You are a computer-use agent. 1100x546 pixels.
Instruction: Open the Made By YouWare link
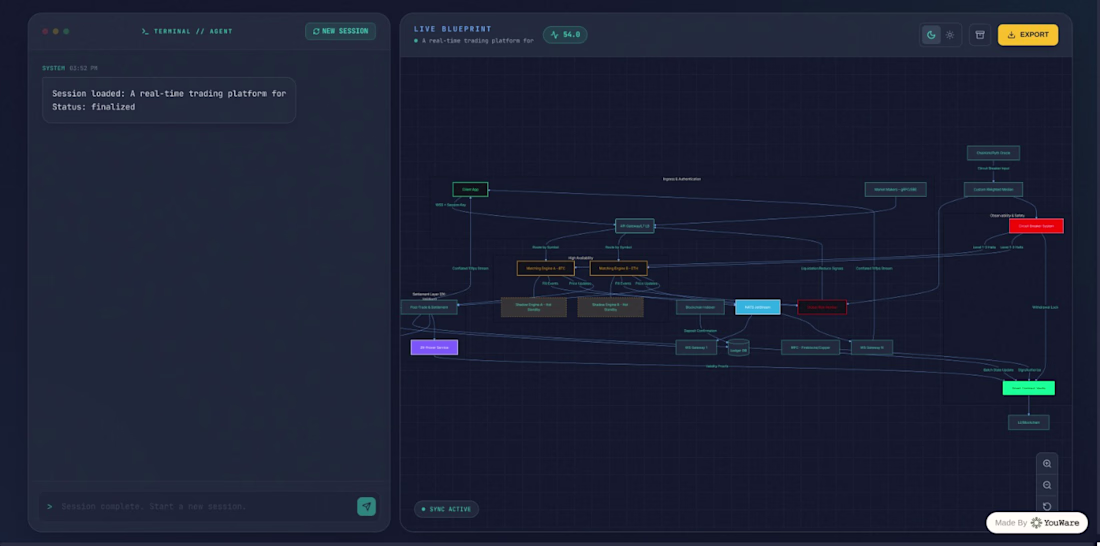coord(1037,523)
